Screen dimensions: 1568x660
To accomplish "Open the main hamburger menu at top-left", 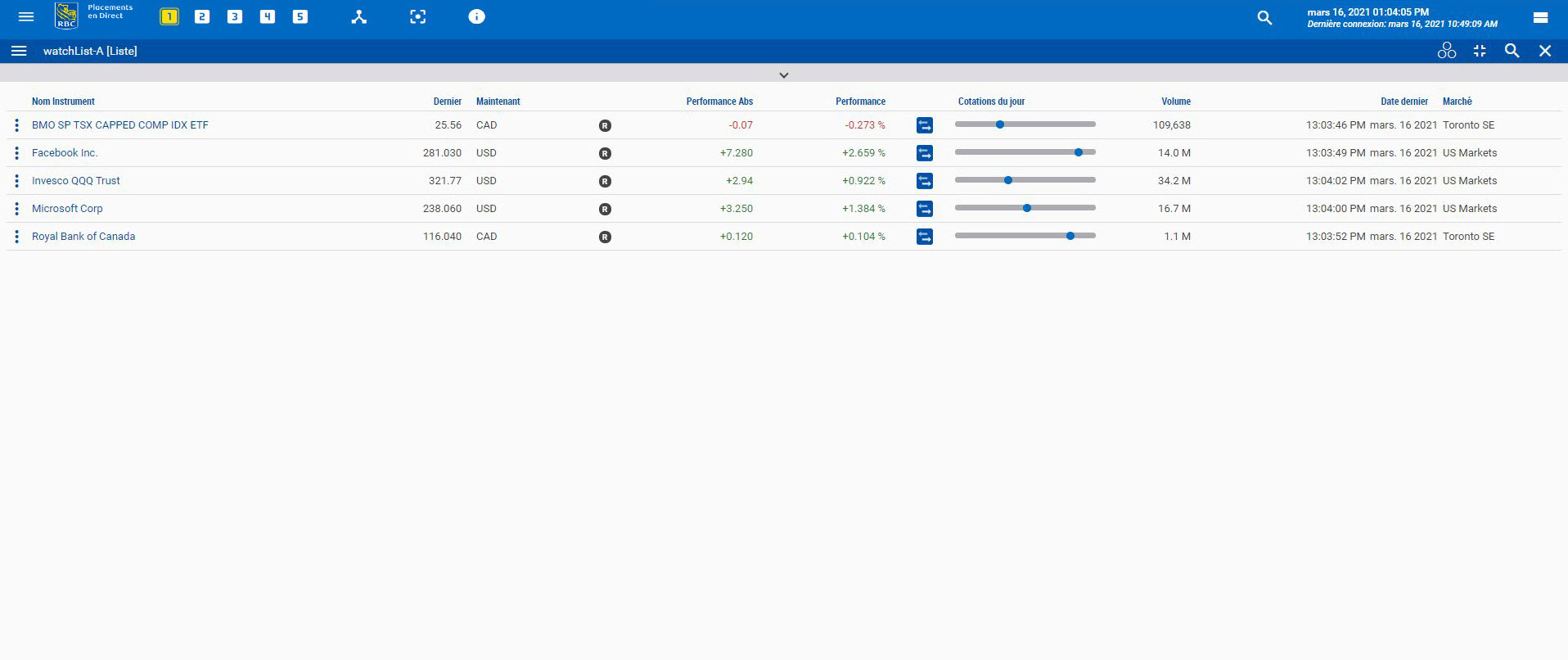I will tap(26, 16).
